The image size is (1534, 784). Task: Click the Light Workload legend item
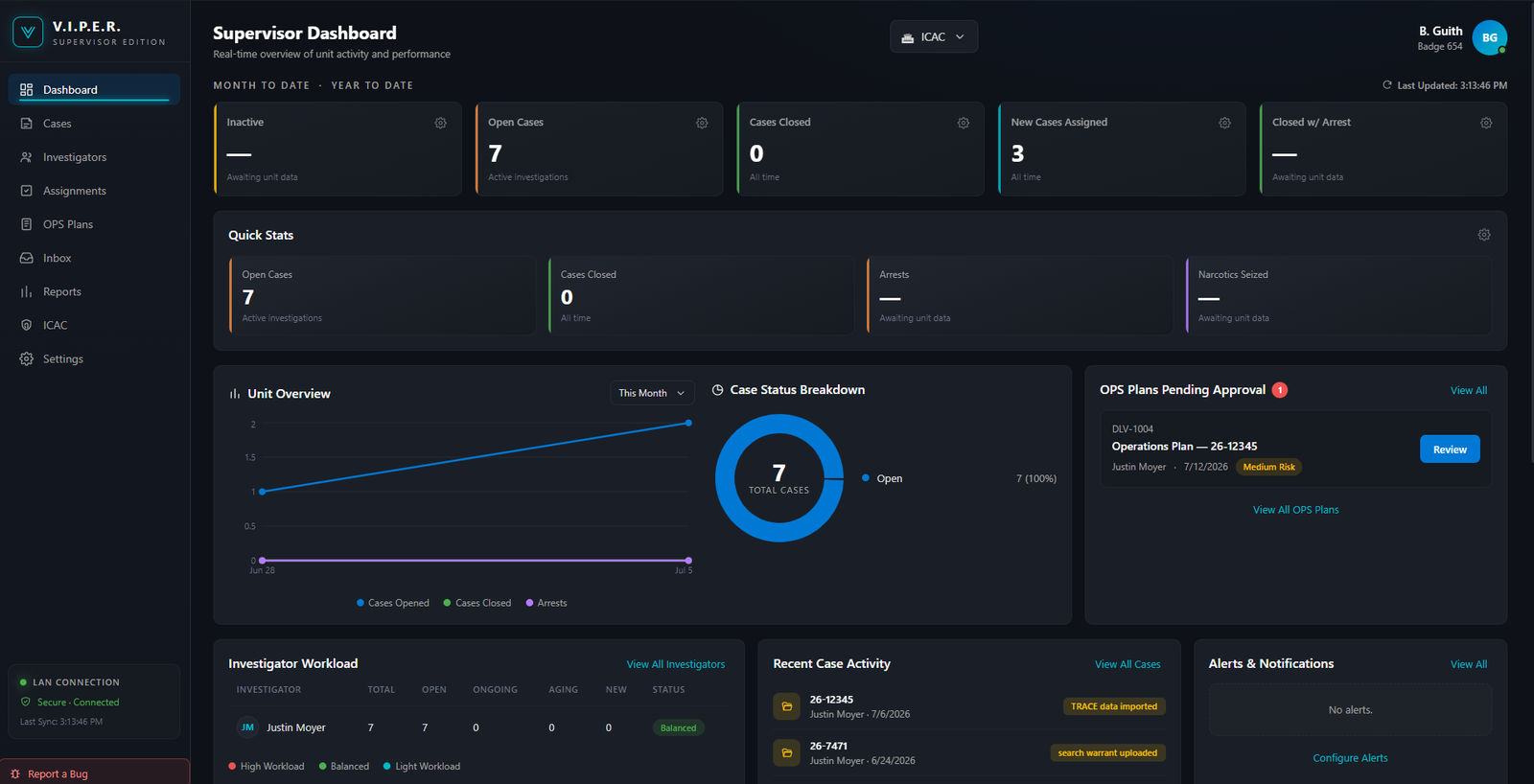tap(422, 767)
